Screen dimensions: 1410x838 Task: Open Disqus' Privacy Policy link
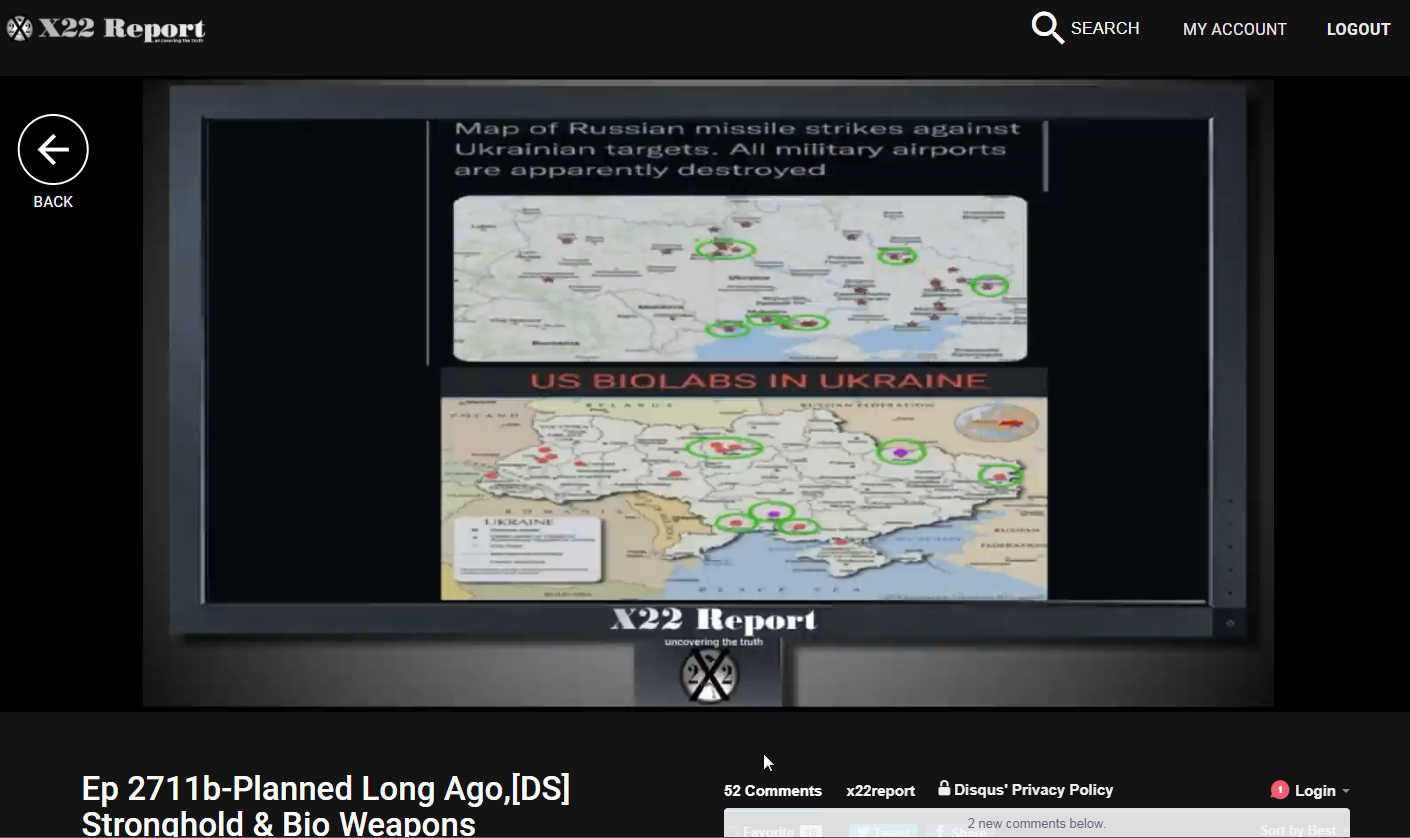tap(1033, 790)
